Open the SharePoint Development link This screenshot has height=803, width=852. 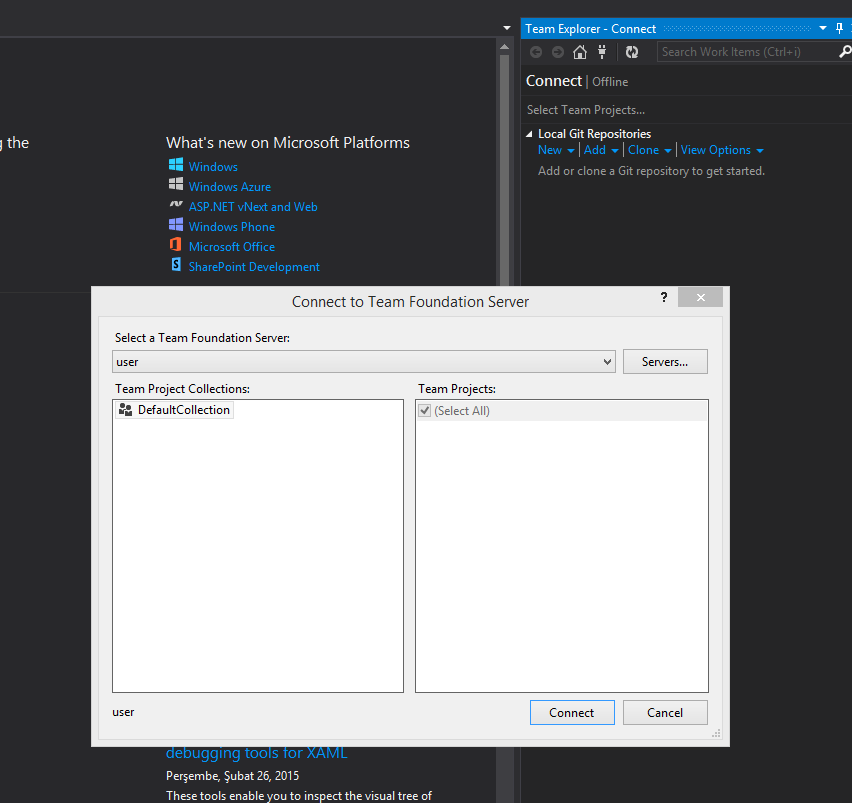[254, 267]
